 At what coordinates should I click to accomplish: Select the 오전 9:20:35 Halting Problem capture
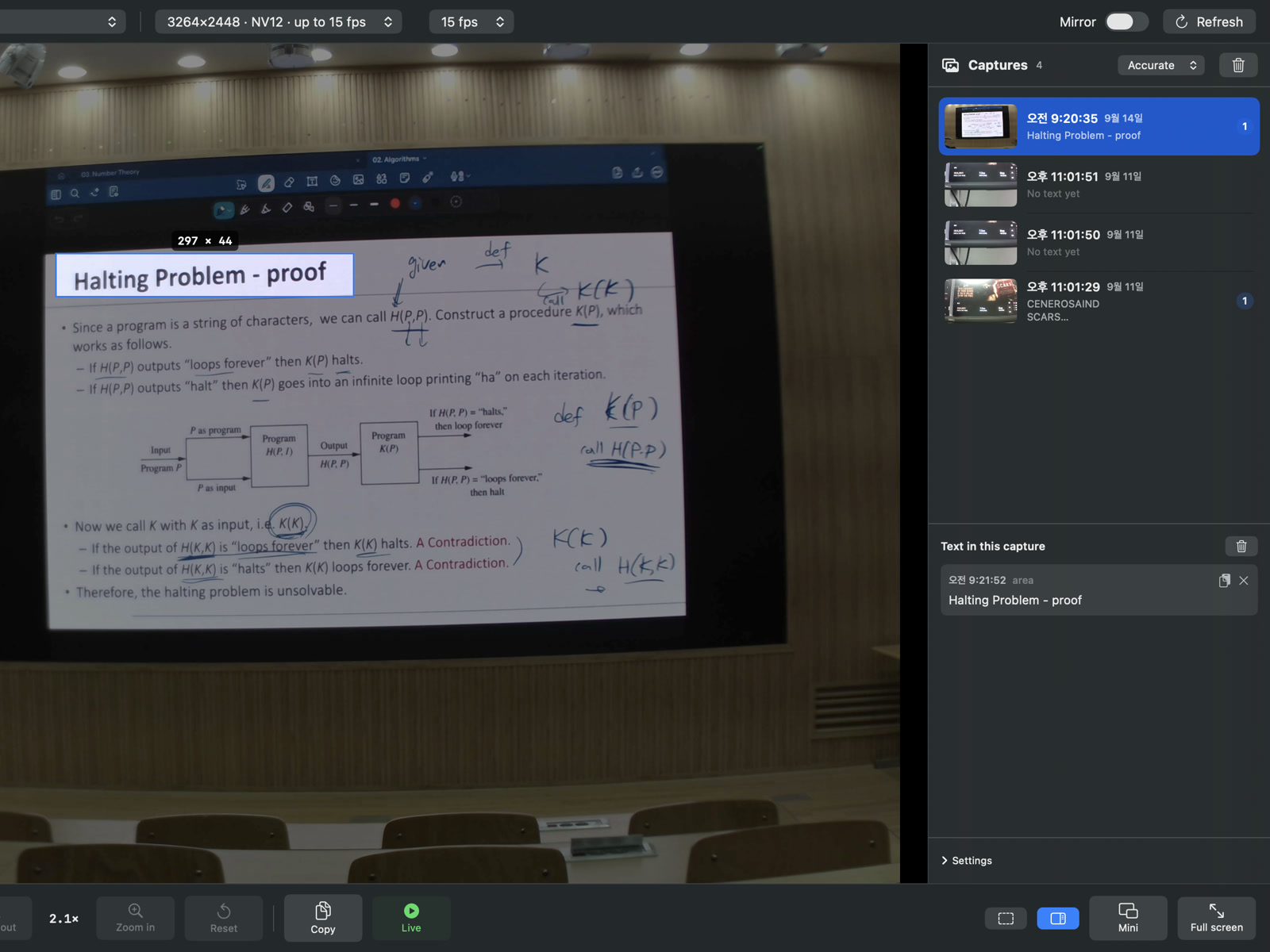point(1099,126)
